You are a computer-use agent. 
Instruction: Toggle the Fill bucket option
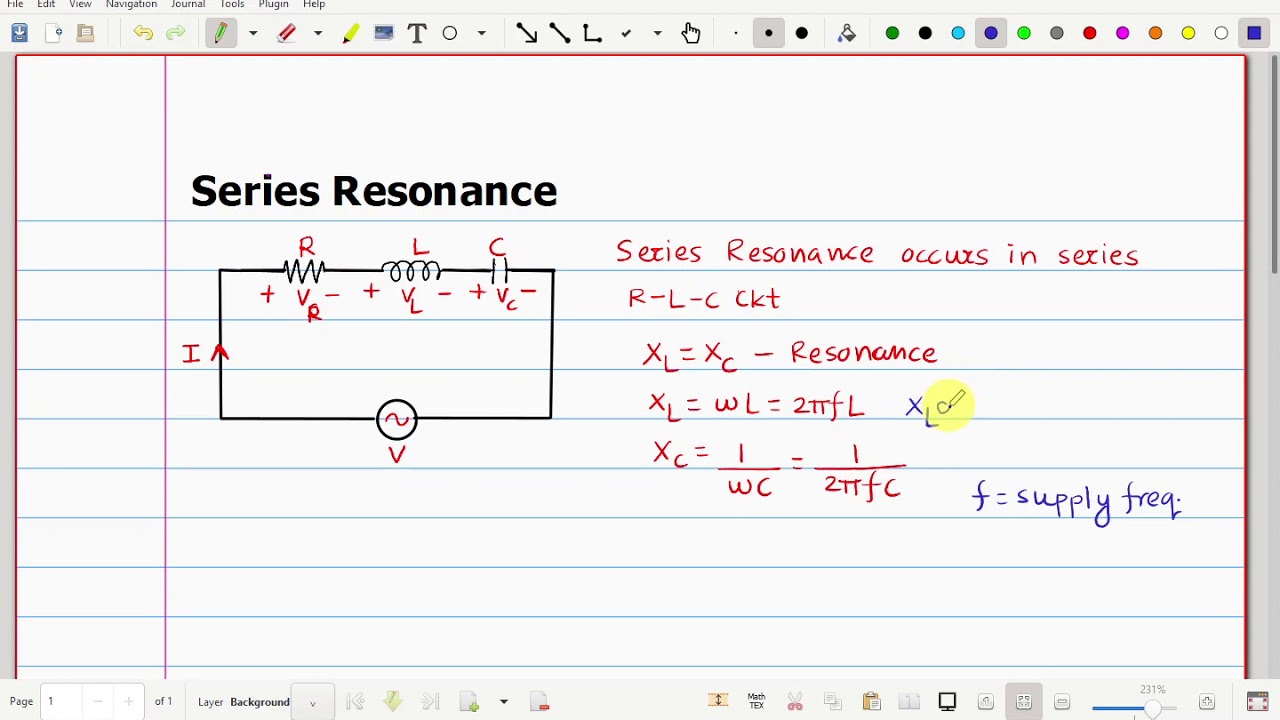coord(847,33)
